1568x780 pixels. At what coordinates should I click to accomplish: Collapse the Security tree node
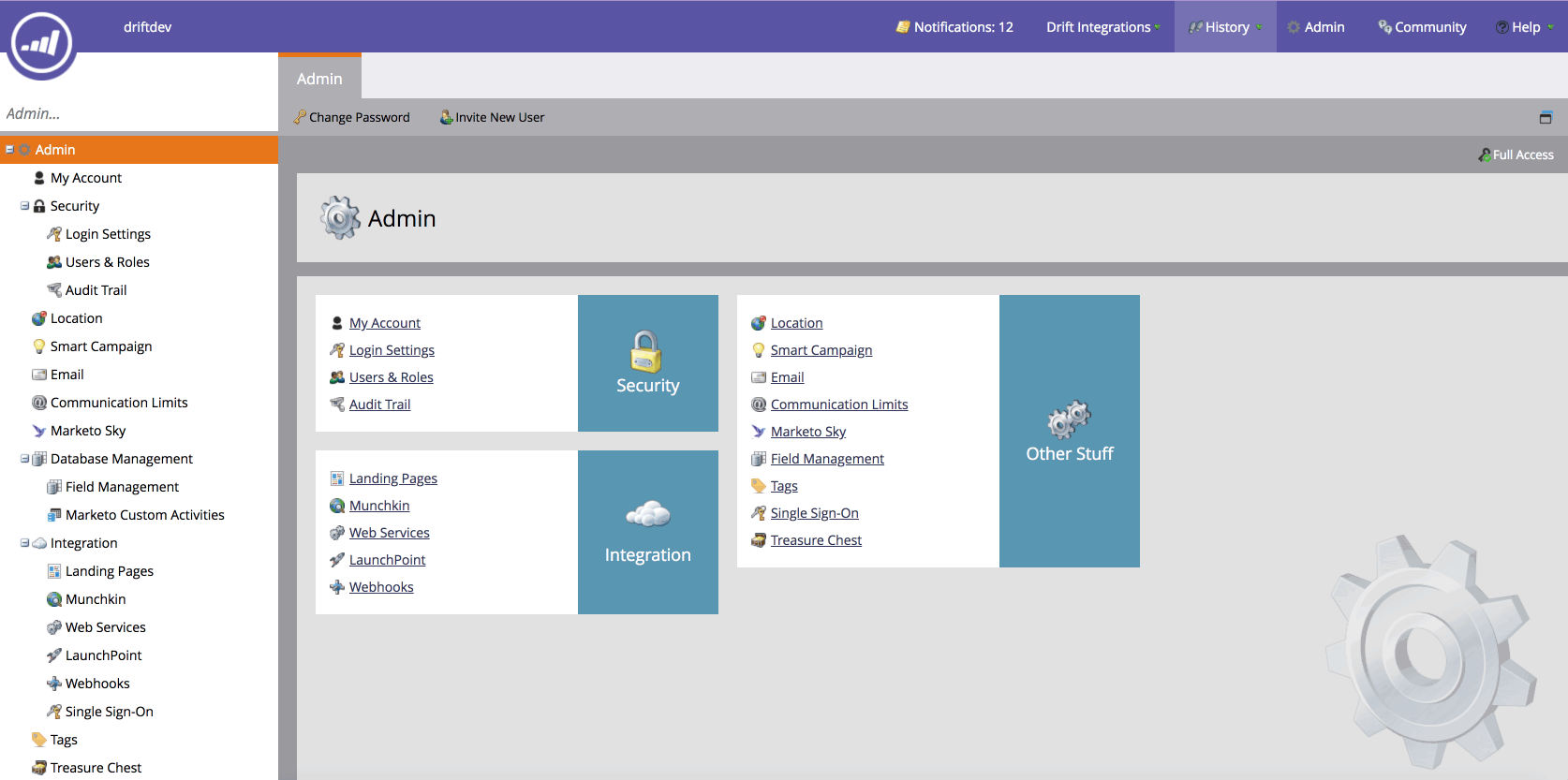[x=24, y=206]
